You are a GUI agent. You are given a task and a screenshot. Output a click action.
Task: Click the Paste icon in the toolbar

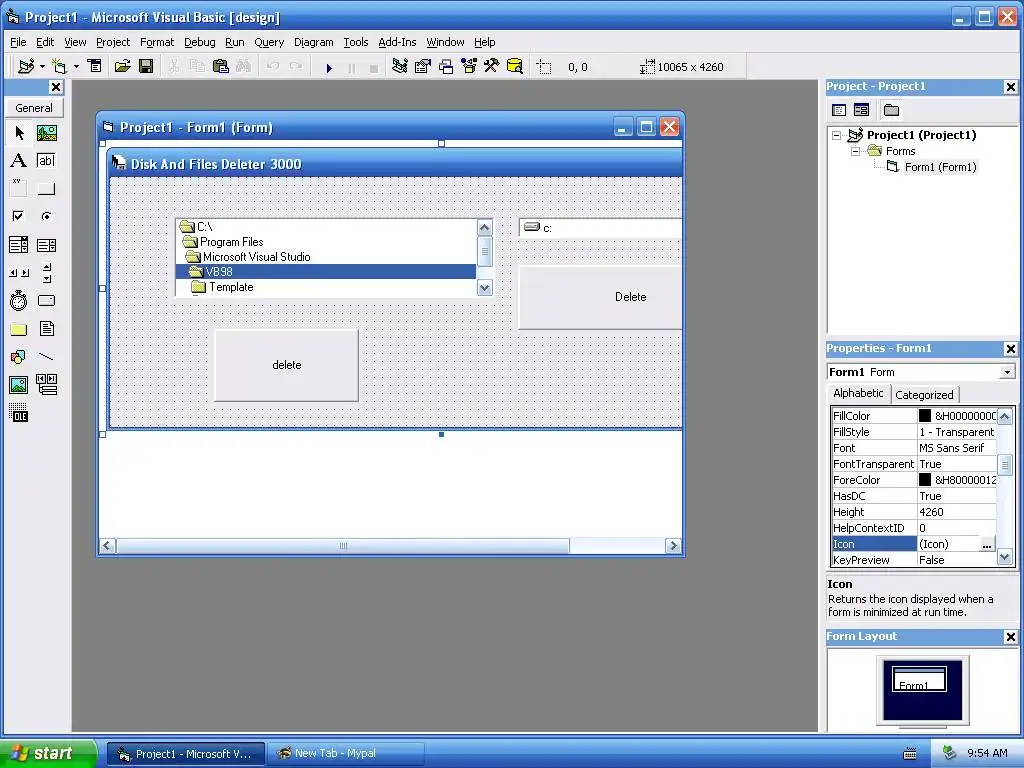[x=221, y=66]
